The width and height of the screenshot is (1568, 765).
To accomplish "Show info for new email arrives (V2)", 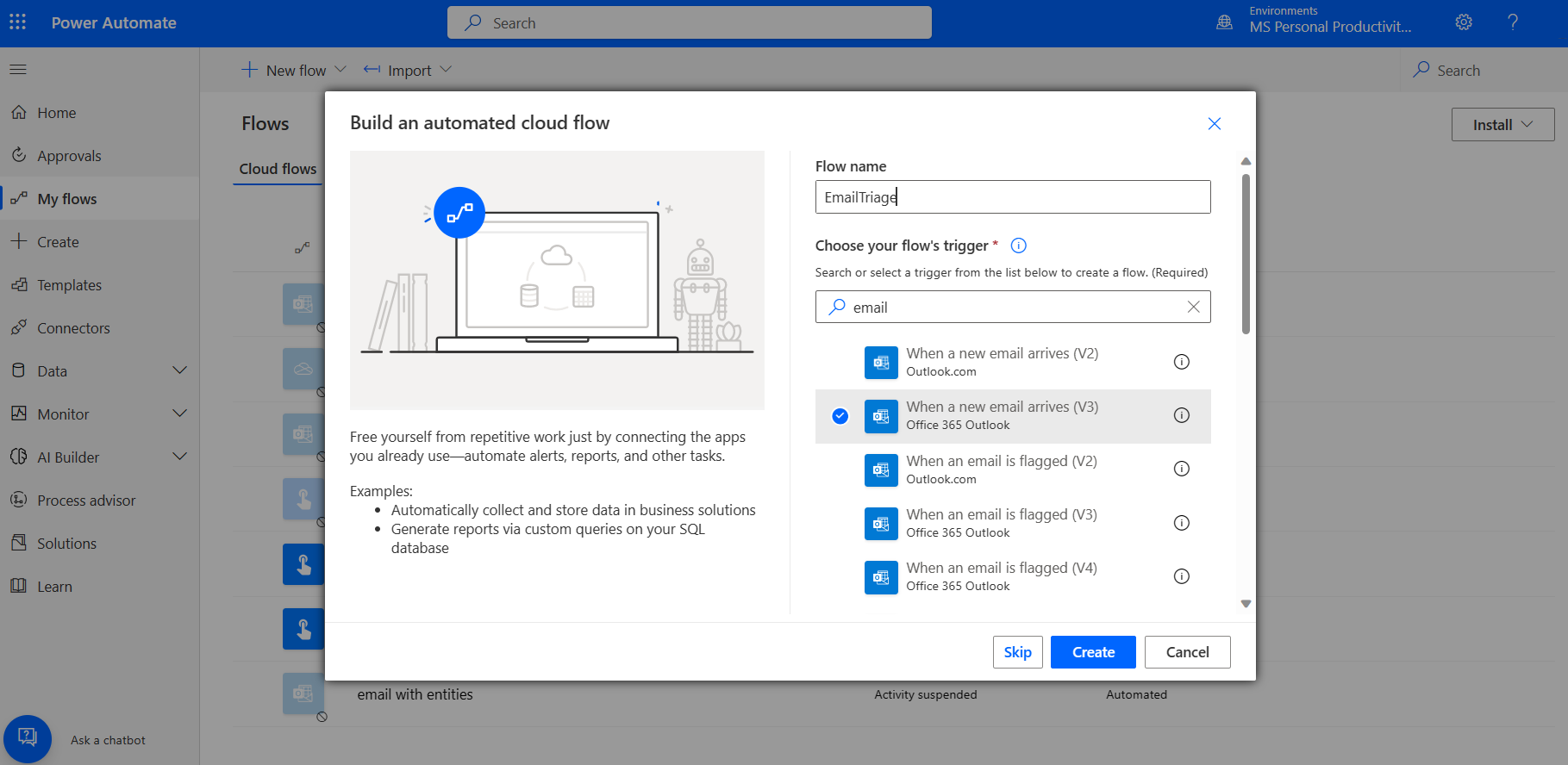I will [x=1181, y=362].
